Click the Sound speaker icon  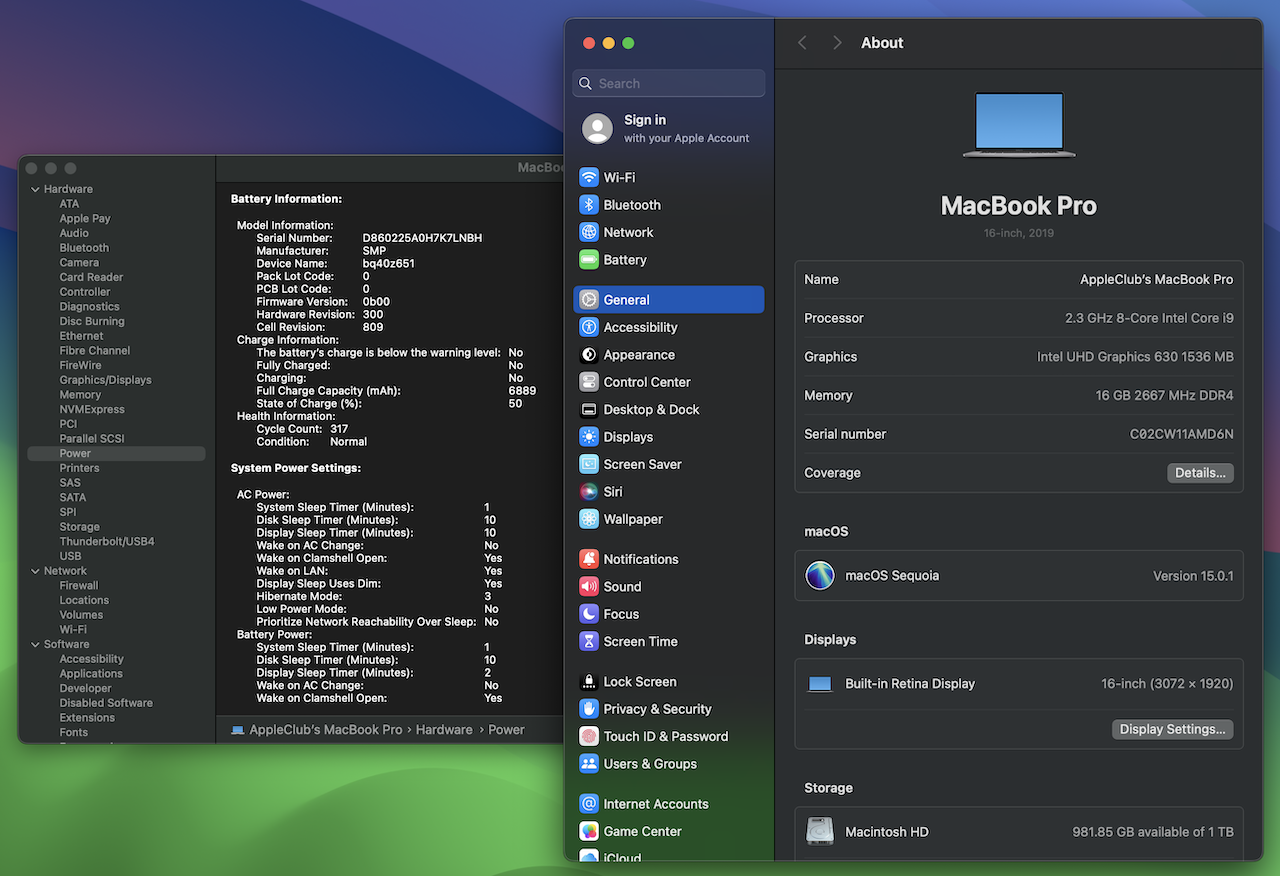589,587
